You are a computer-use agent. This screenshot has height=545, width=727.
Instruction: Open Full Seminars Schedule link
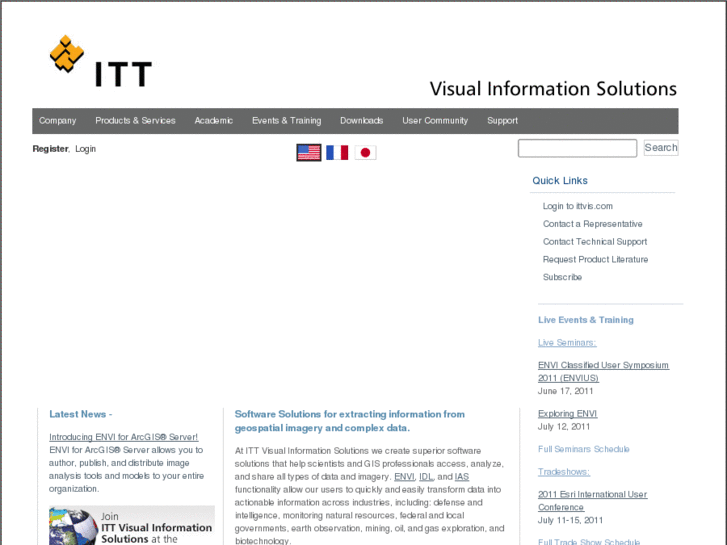click(584, 449)
